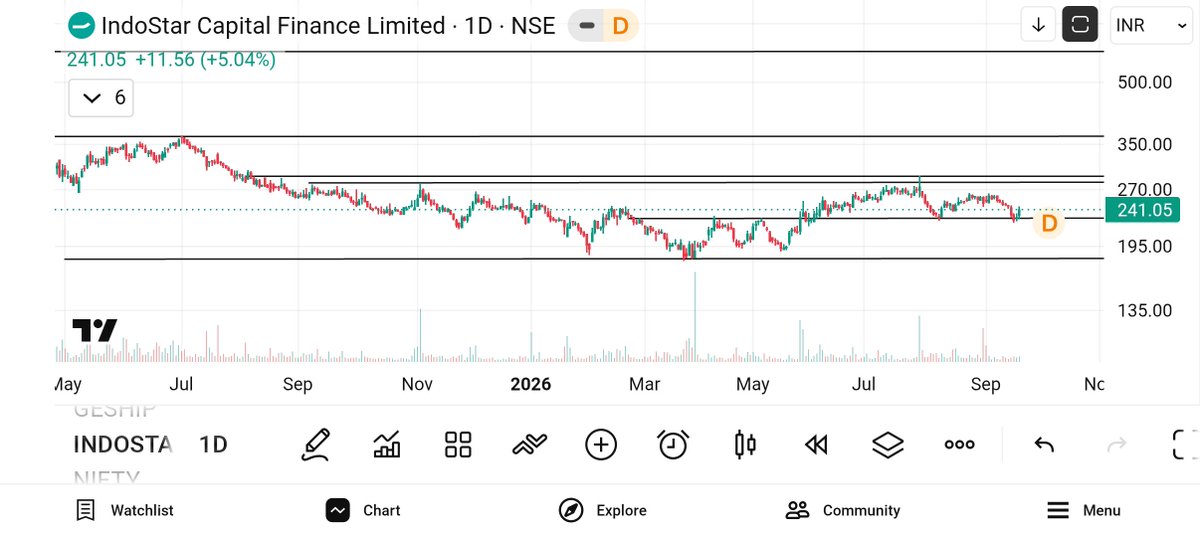Change chart type via candlestick icon
The height and width of the screenshot is (537, 1200).
745,444
